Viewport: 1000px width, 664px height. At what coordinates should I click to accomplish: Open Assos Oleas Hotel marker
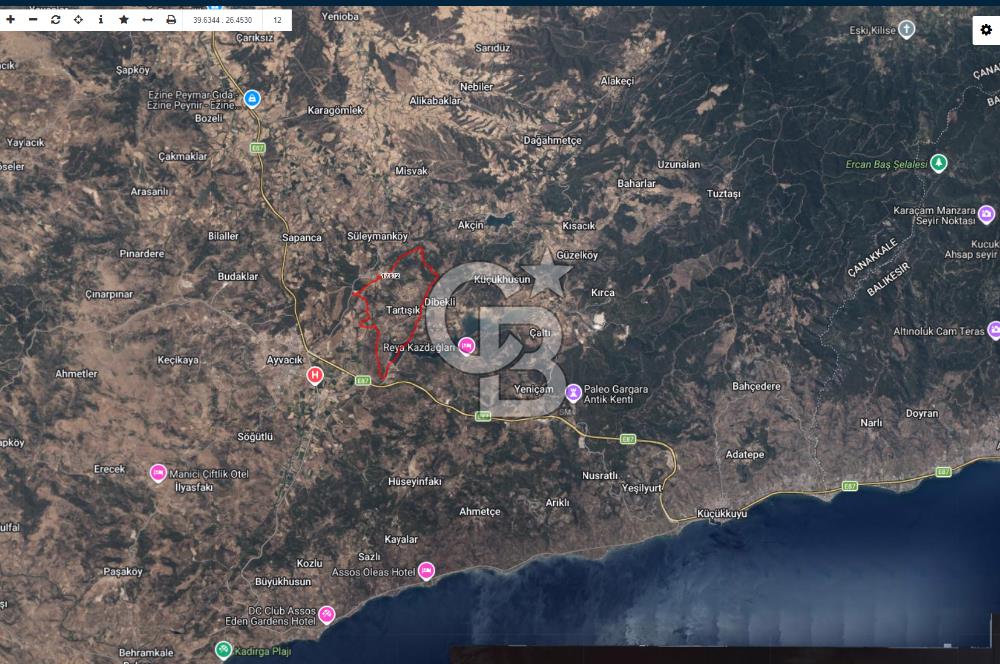pyautogui.click(x=426, y=571)
